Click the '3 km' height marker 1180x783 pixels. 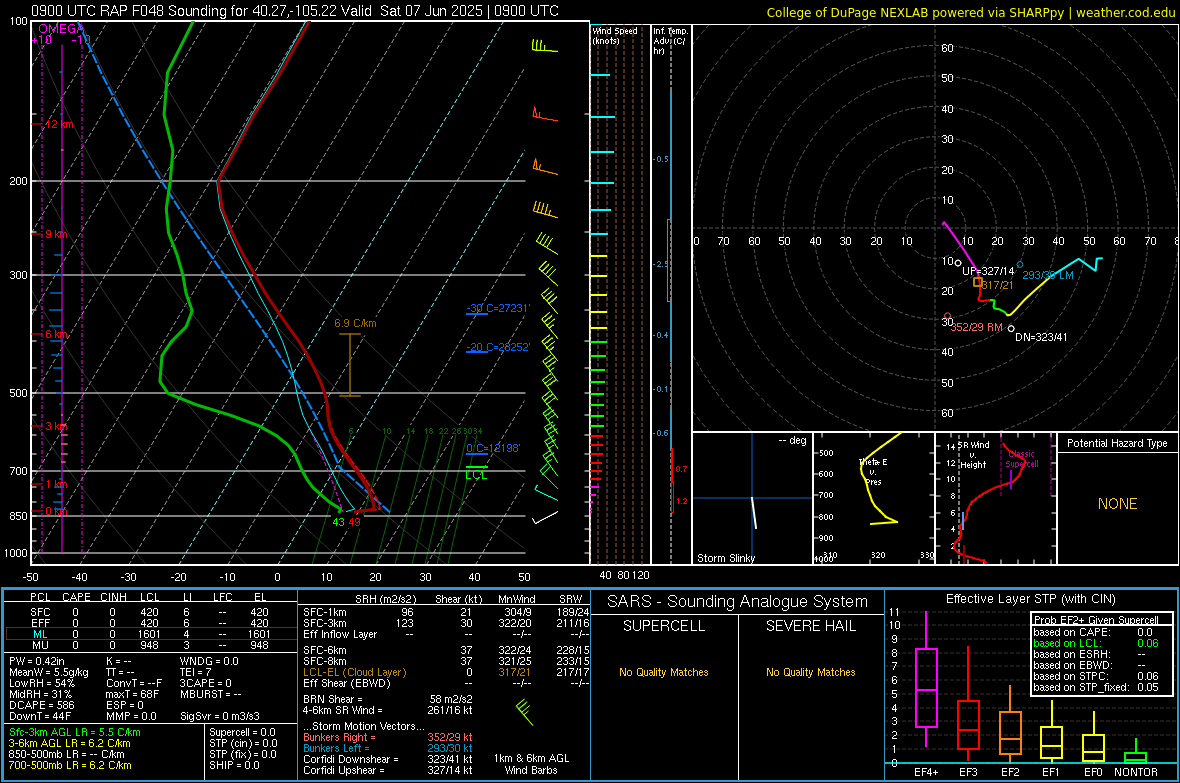click(x=57, y=427)
